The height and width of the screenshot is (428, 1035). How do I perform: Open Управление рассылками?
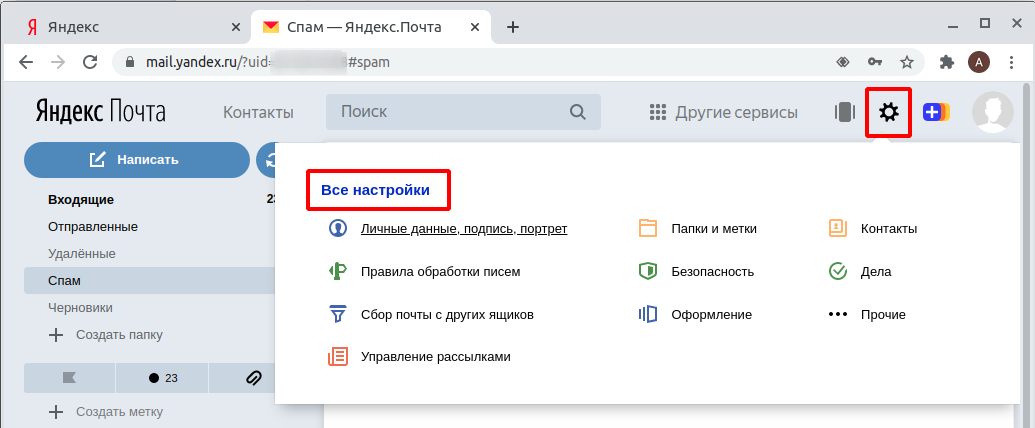coord(436,357)
